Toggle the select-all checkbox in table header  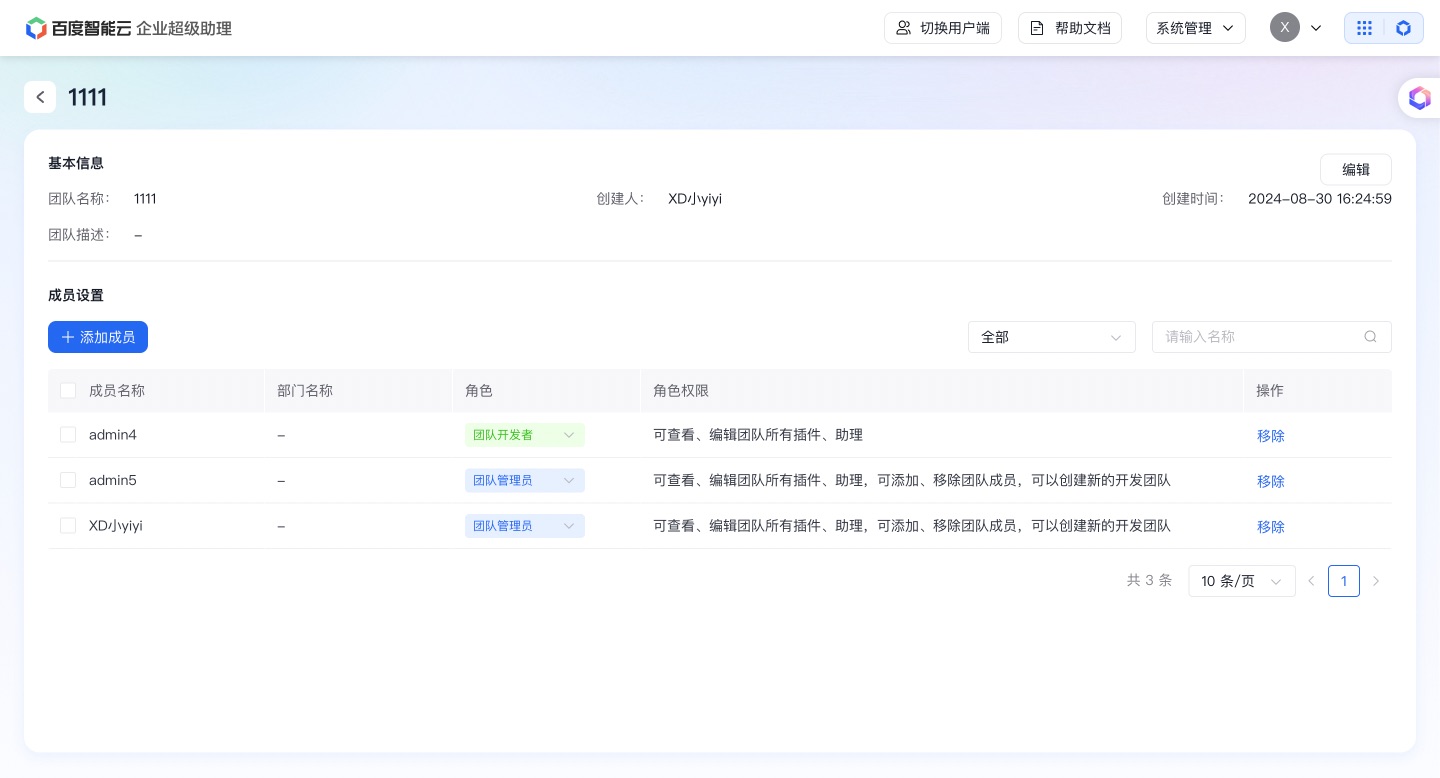tap(68, 391)
